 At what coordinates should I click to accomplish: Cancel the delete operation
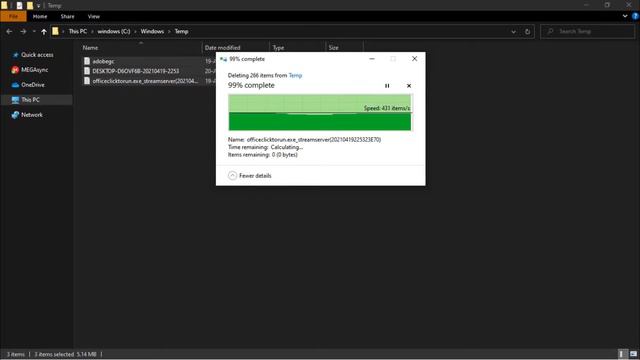(409, 86)
